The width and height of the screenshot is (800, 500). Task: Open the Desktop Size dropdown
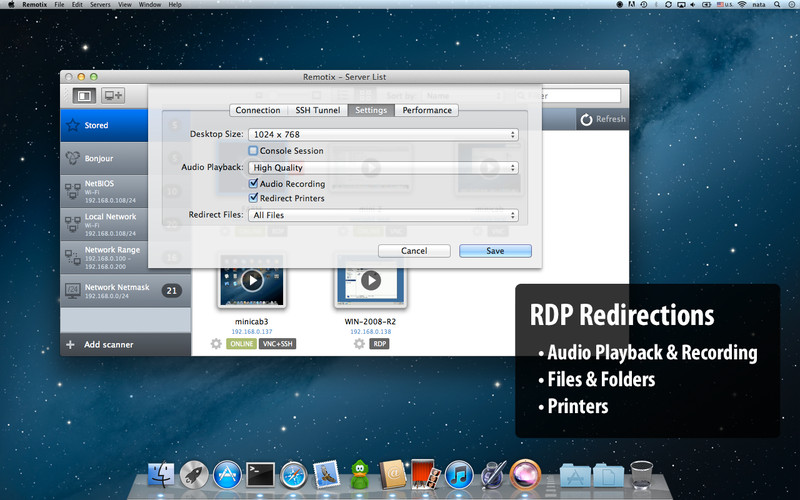[x=383, y=134]
